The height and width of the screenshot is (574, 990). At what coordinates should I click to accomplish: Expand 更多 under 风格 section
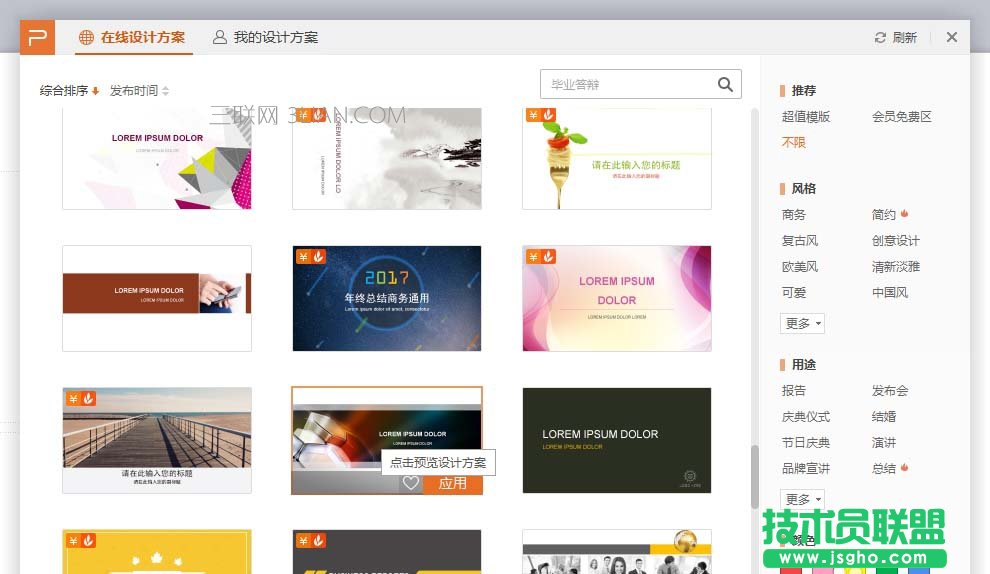pos(802,323)
